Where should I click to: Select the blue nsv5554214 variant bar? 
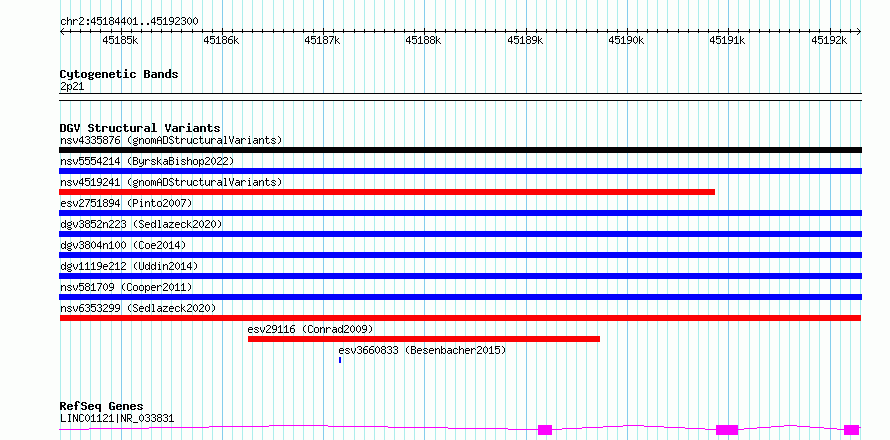tap(460, 171)
